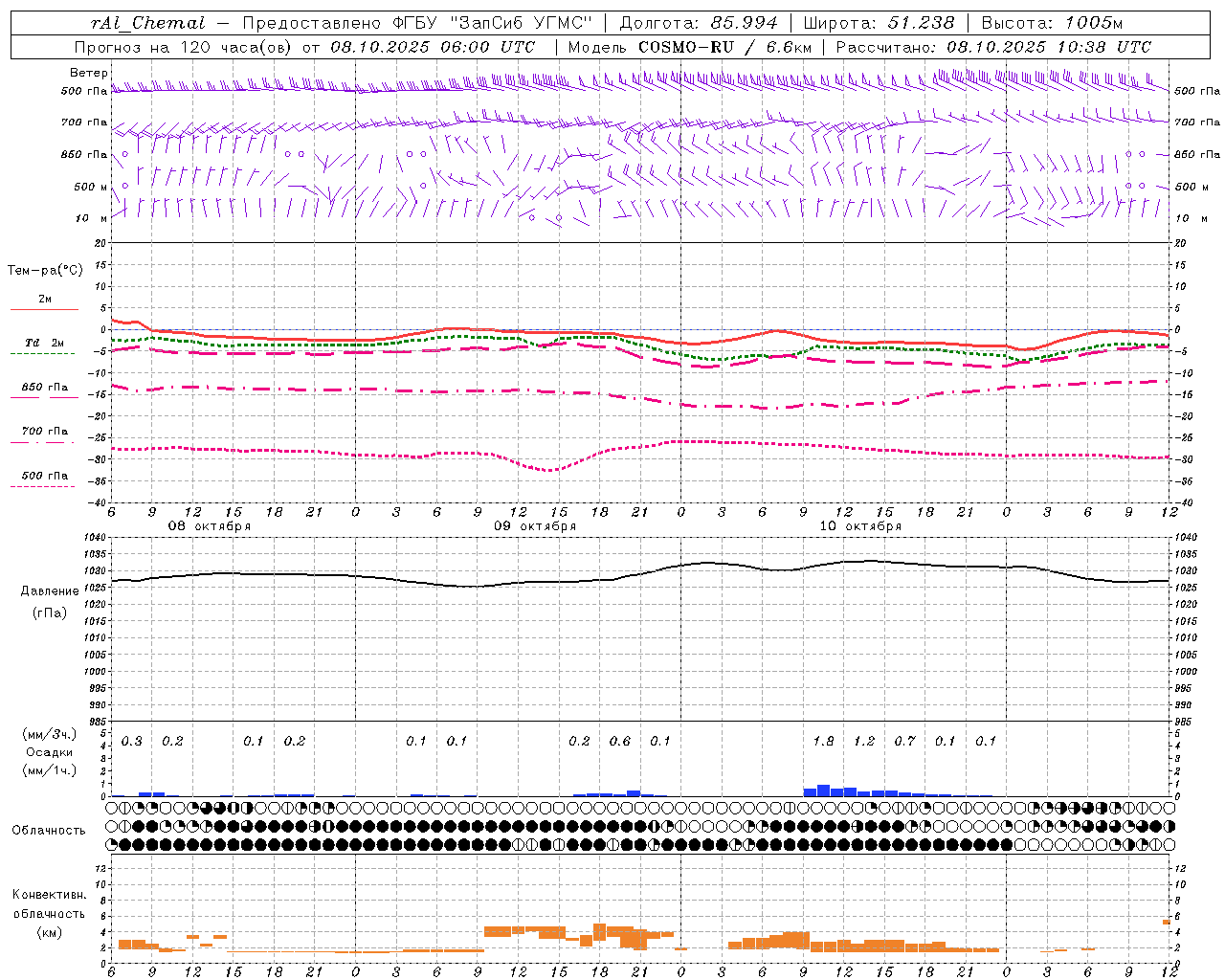Click "(гПа)" unit under Давление
Screen dimensions: 1225x980
point(50,612)
